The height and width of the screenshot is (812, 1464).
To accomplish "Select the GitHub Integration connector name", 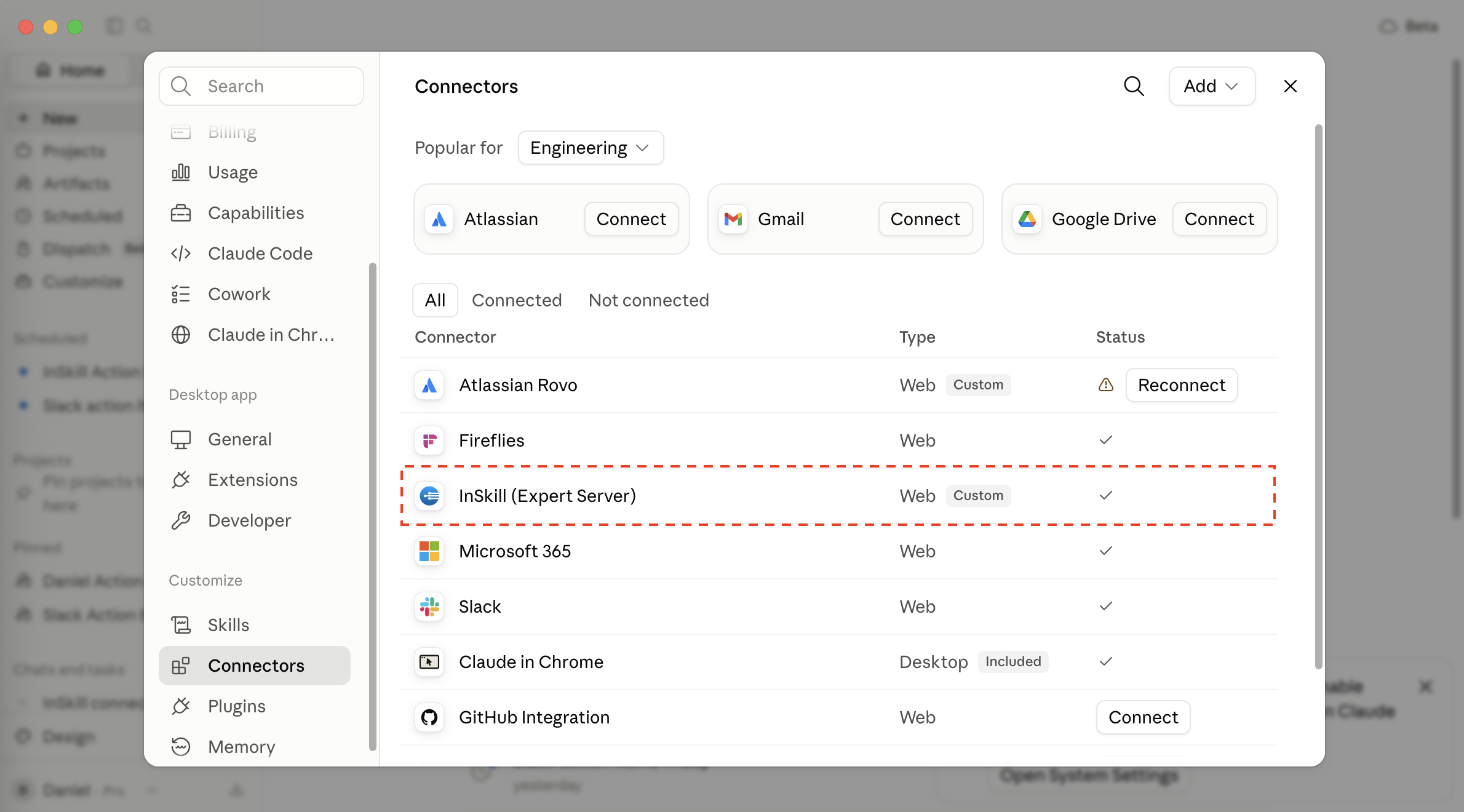I will pos(534,717).
